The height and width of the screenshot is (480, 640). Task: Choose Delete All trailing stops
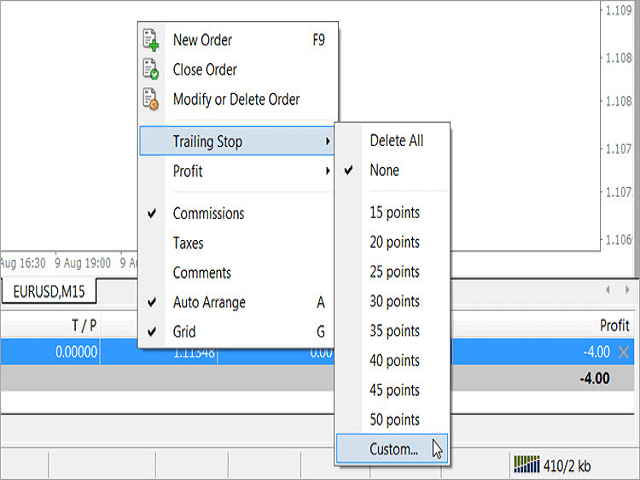pos(396,141)
